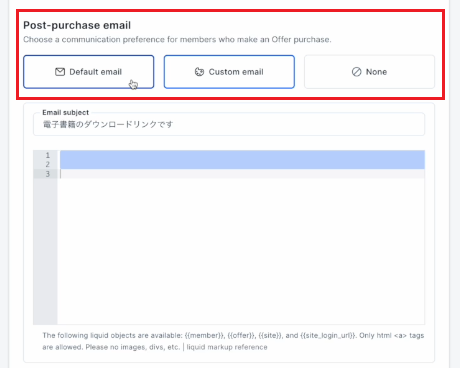This screenshot has width=460, height=368.
Task: Click the empty gutter area below line numbers
Action: click(45, 251)
